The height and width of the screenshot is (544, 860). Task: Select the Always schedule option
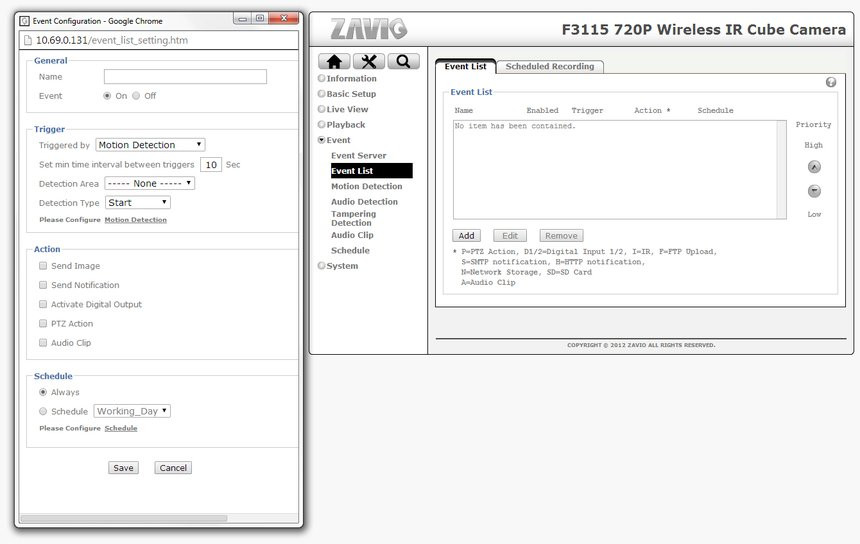43,392
